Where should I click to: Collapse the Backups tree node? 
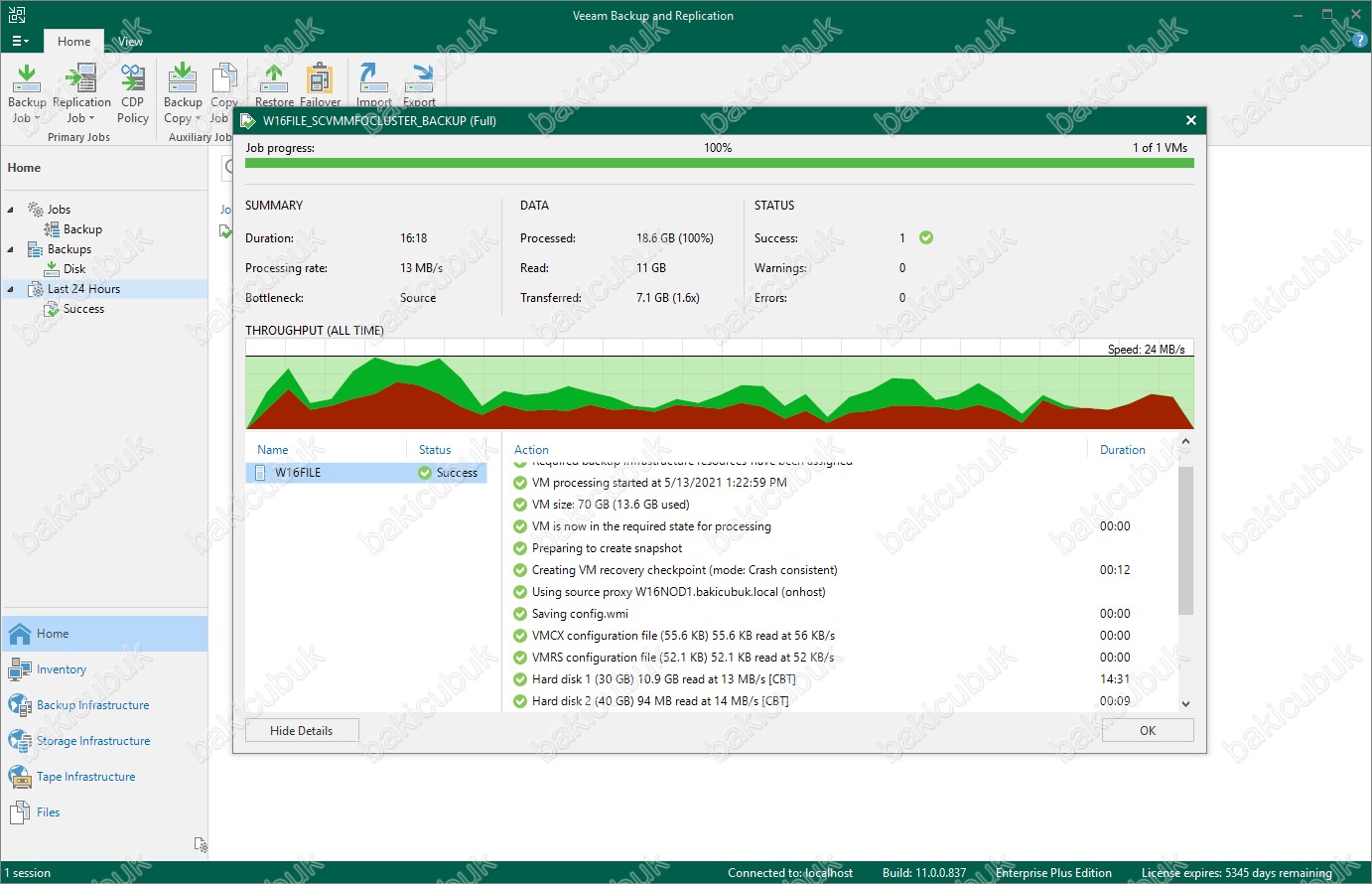pyautogui.click(x=11, y=249)
